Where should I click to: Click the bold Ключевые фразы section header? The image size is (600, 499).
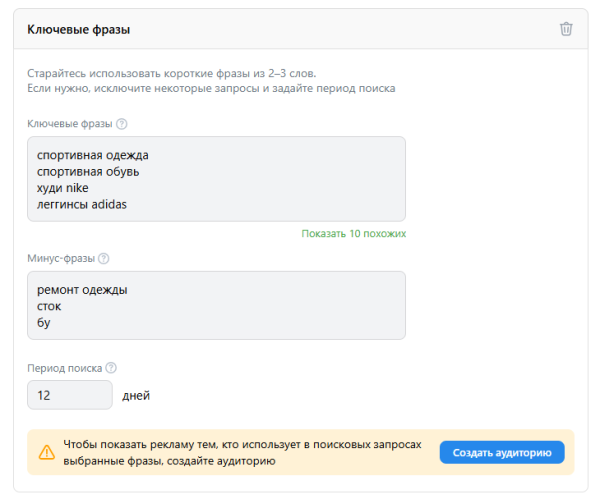point(78,30)
